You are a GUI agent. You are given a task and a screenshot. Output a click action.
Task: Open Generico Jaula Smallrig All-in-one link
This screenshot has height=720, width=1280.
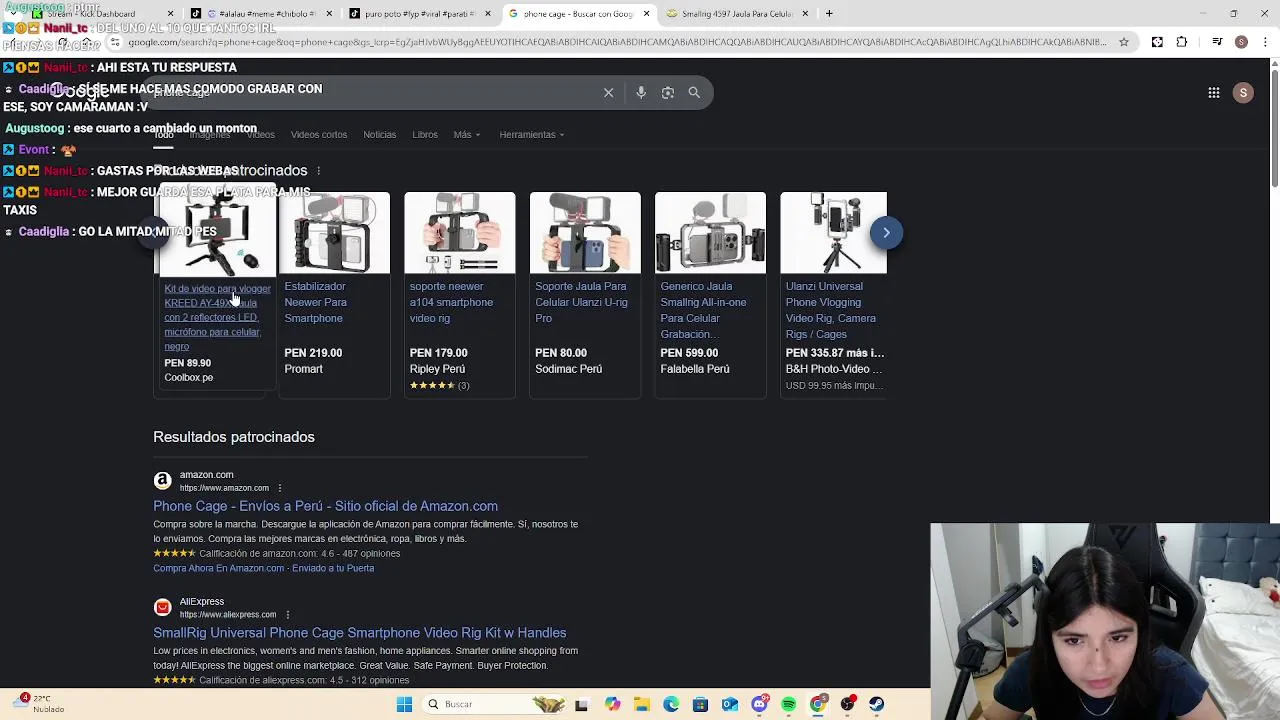coord(703,310)
